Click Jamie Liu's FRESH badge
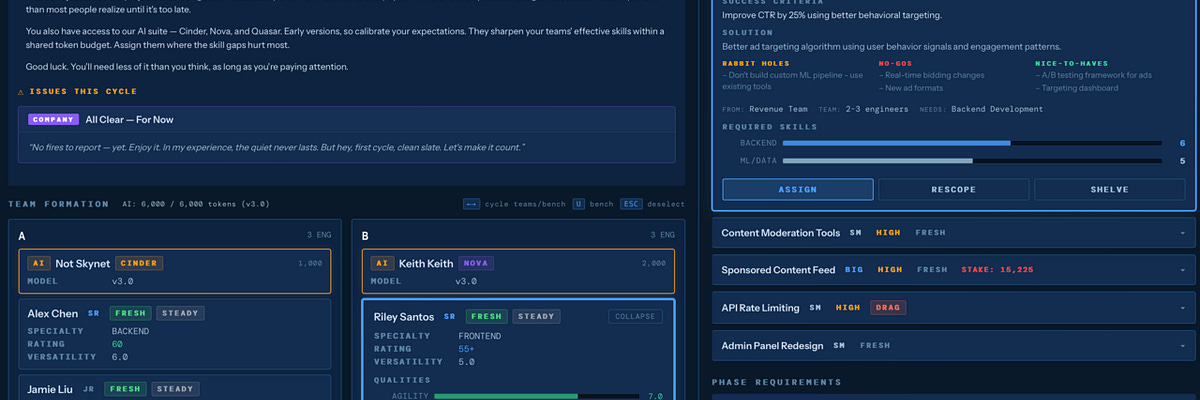Screen dimensions: 1200x400 point(125,389)
